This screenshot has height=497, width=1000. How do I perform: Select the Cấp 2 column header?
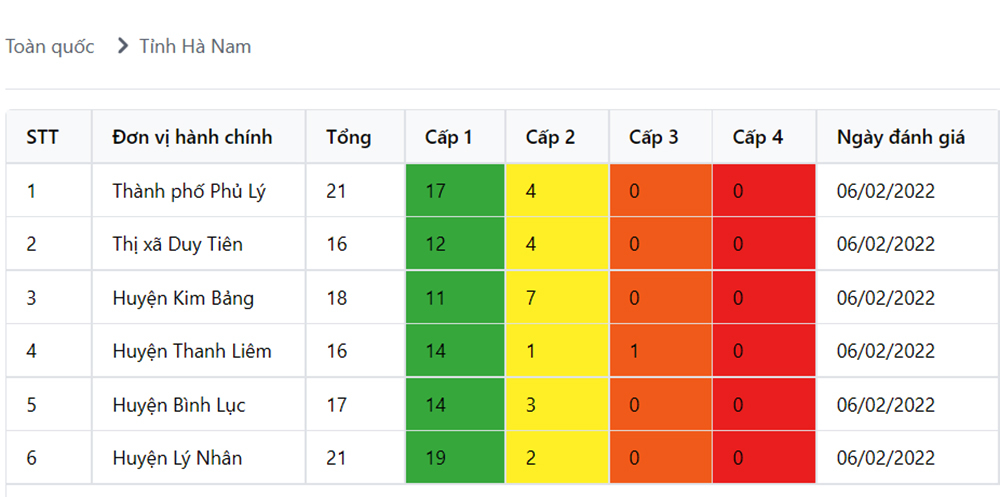point(550,137)
